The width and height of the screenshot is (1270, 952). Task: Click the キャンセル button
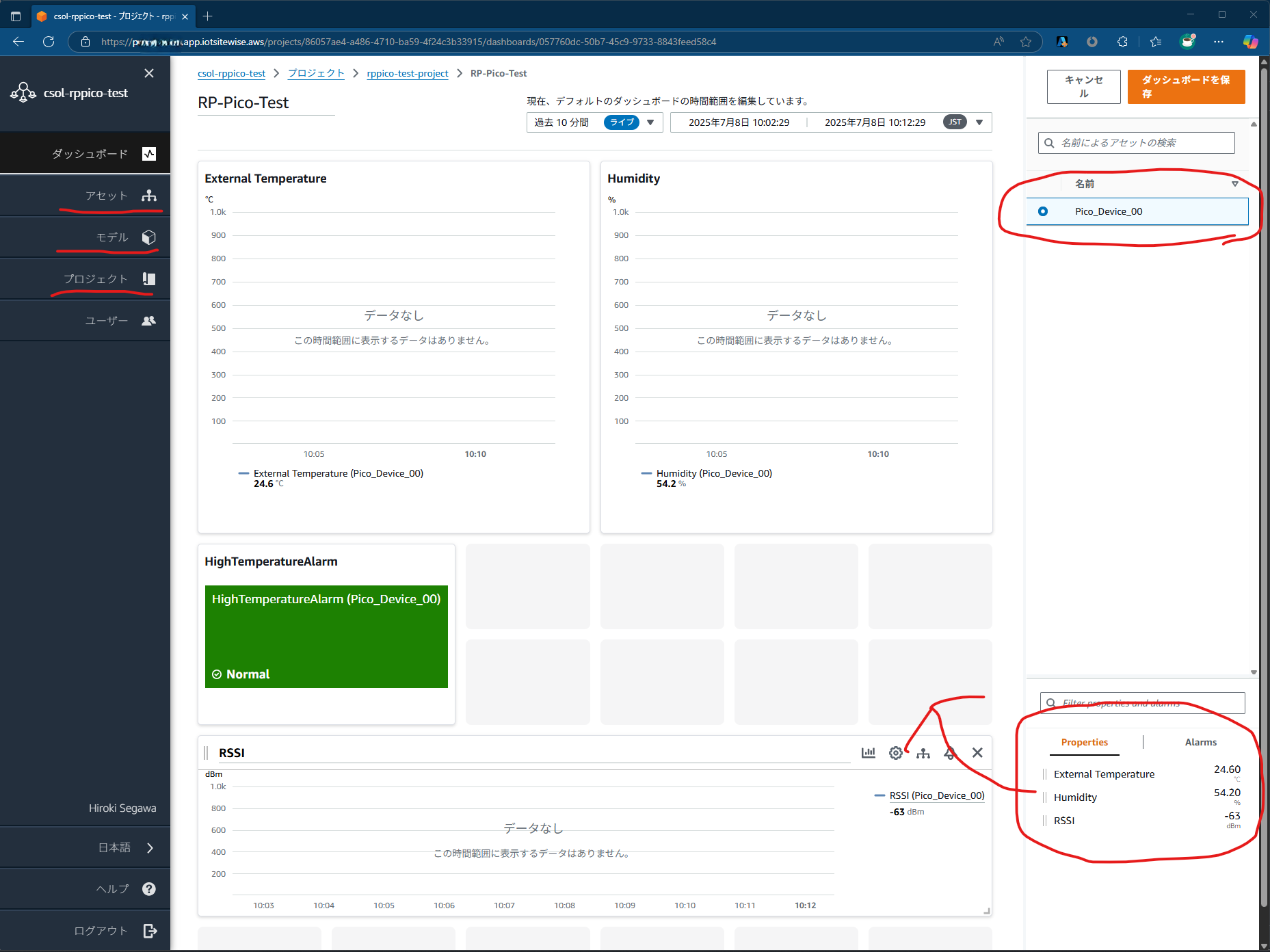pos(1083,87)
